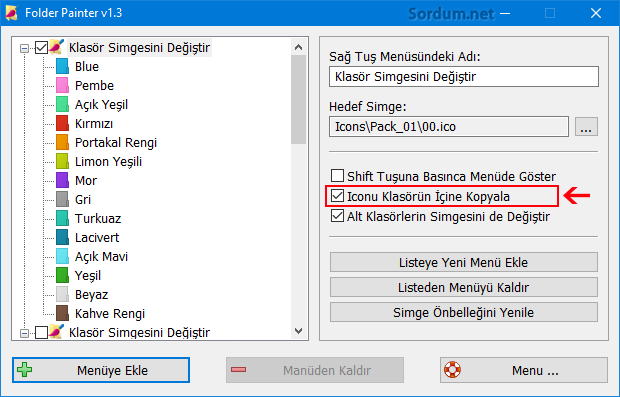Select the Açık Yeşil tree item label
Screen dimensions: 620x397
point(101,104)
